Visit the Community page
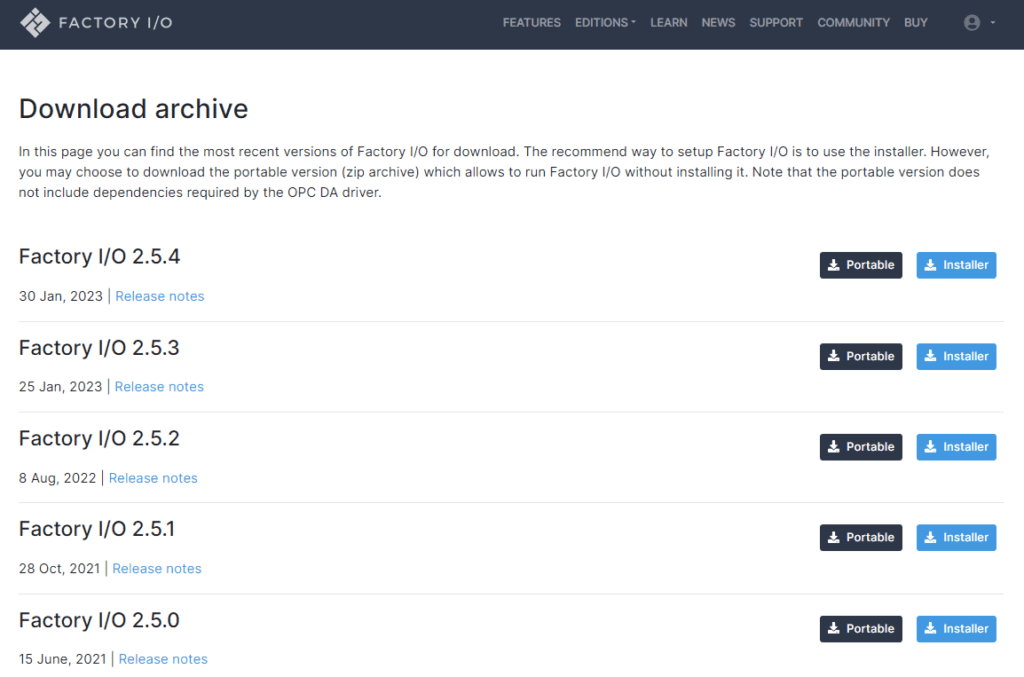The height and width of the screenshot is (677, 1024). (x=854, y=23)
